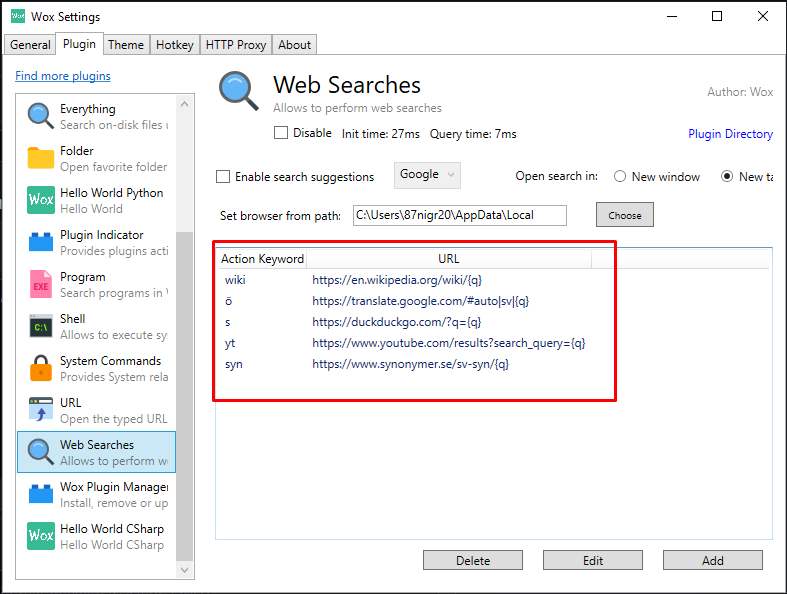The height and width of the screenshot is (594, 787).
Task: Click the Everything plugin magnifier icon
Action: coord(41,116)
